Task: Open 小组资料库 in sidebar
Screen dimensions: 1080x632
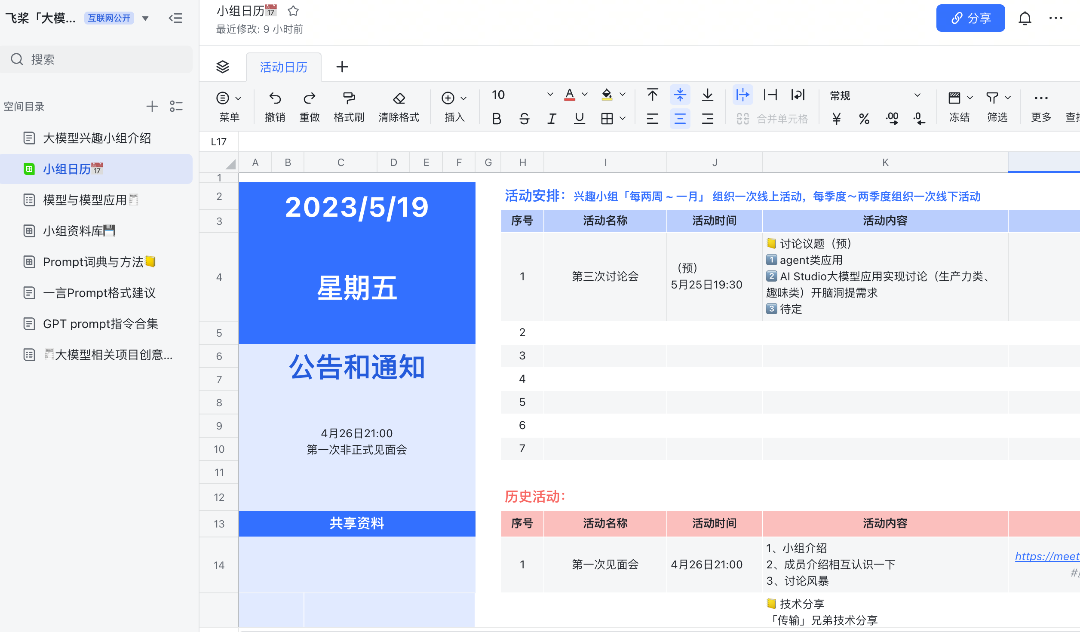Action: point(97,231)
